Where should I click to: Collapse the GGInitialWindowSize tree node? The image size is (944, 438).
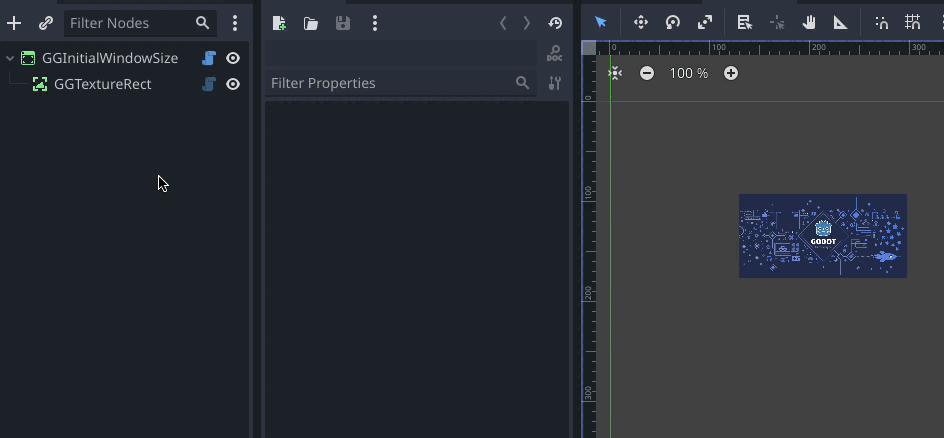pos(10,58)
